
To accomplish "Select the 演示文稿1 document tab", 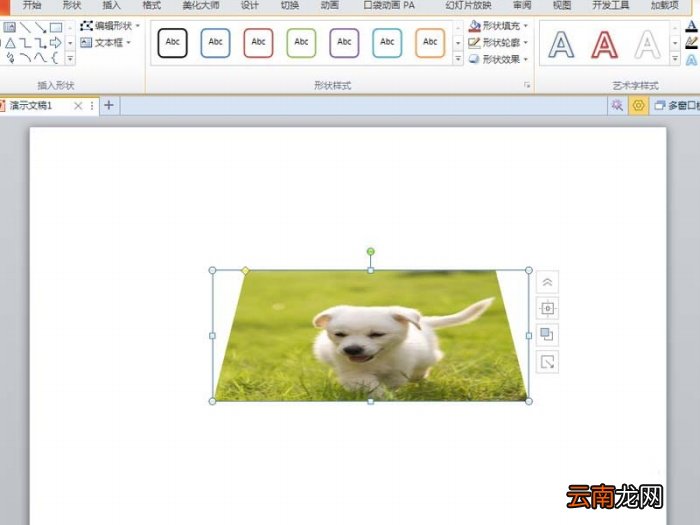I will point(31,106).
